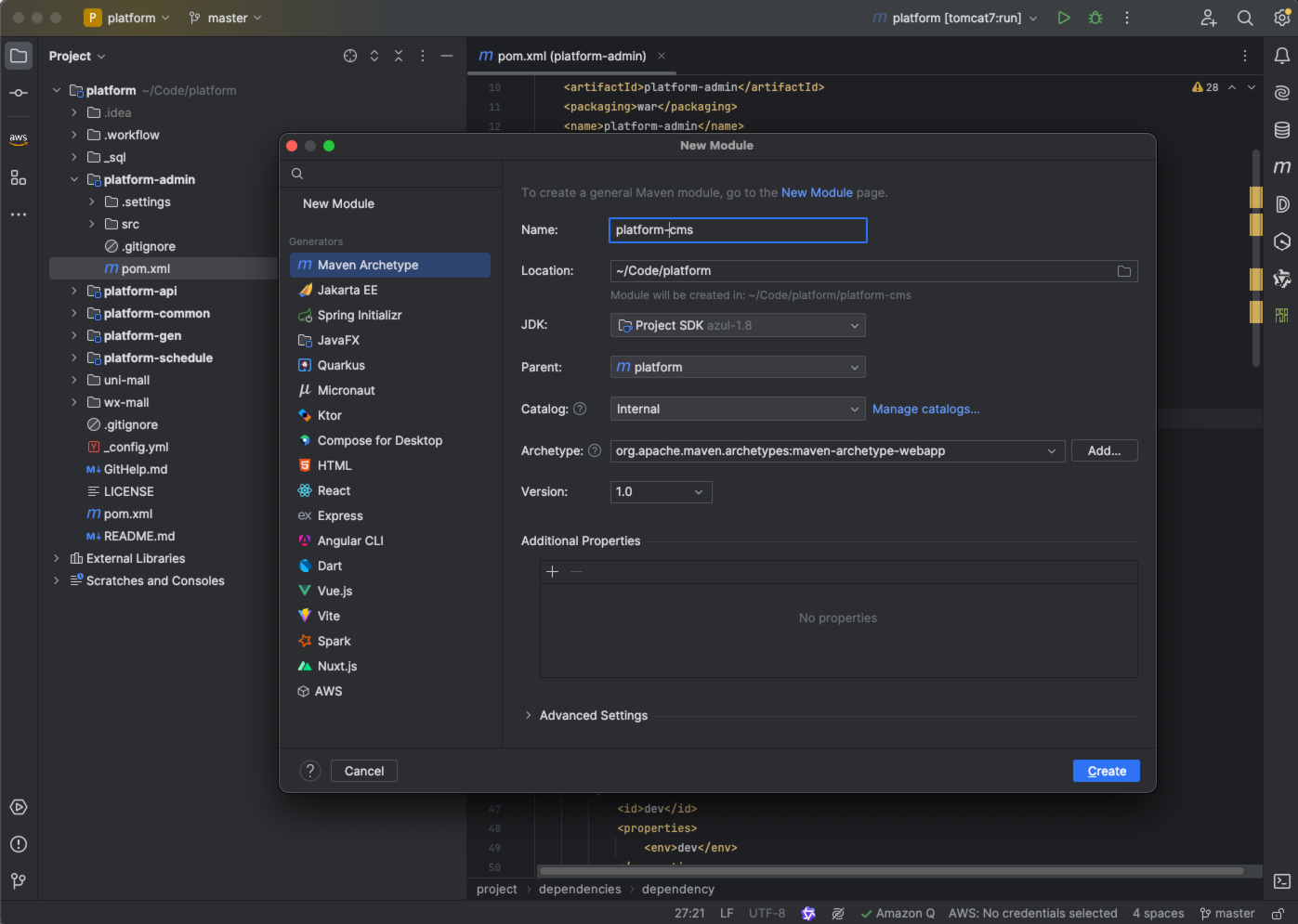The height and width of the screenshot is (924, 1298).
Task: Click the Add... archetype button
Action: tap(1105, 450)
